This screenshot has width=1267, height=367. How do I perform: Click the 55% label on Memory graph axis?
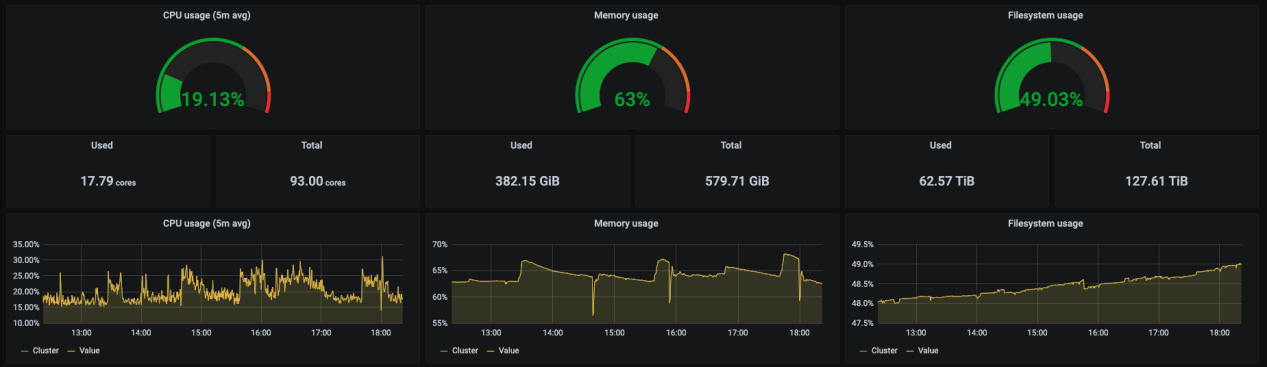[439, 323]
